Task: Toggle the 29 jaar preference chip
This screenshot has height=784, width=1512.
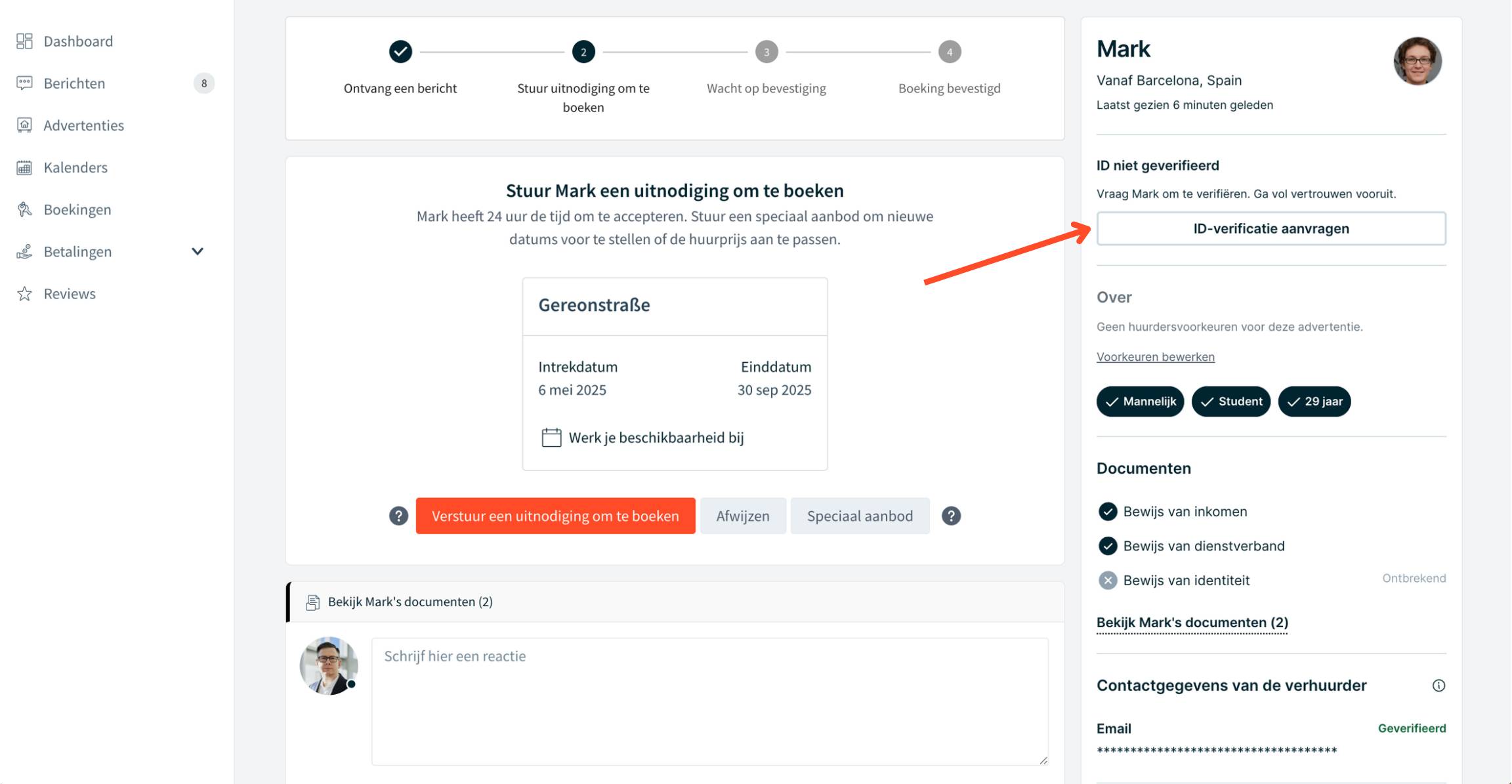Action: 1314,402
